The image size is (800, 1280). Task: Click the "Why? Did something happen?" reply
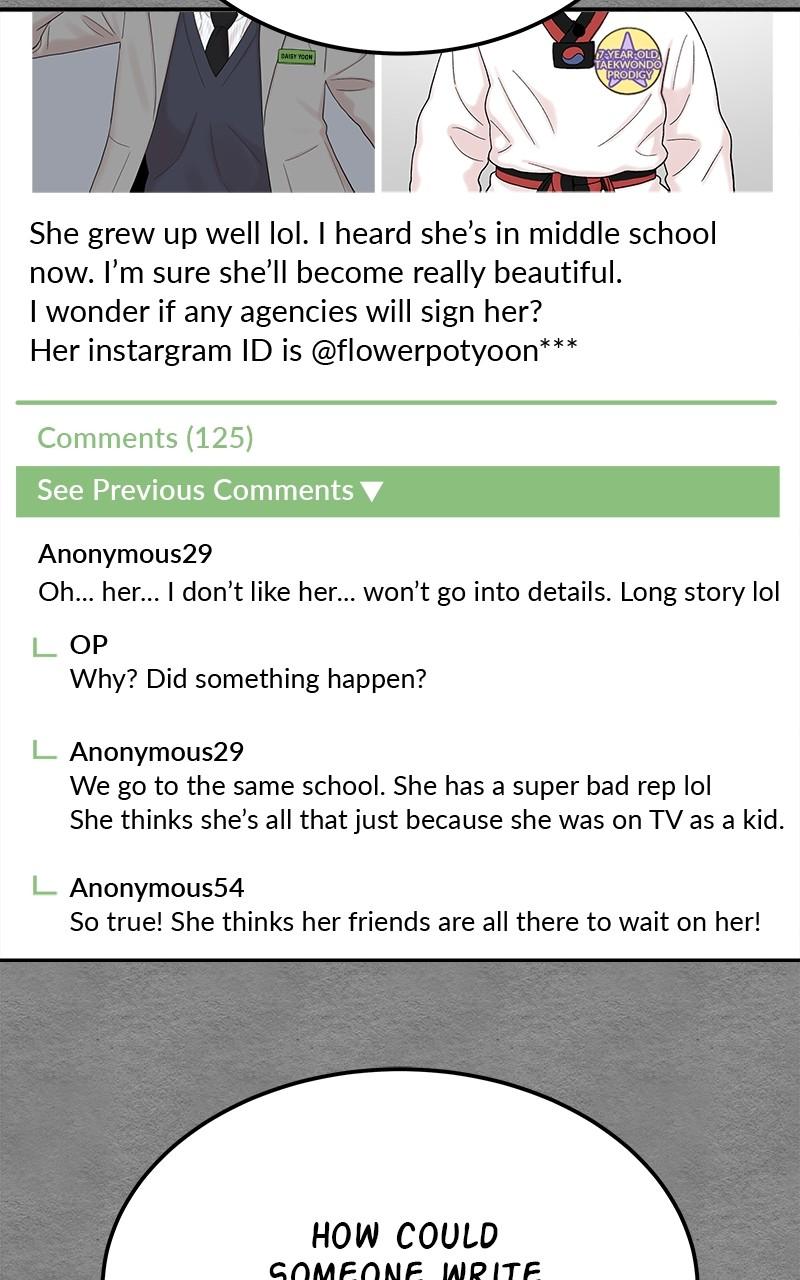coord(248,679)
